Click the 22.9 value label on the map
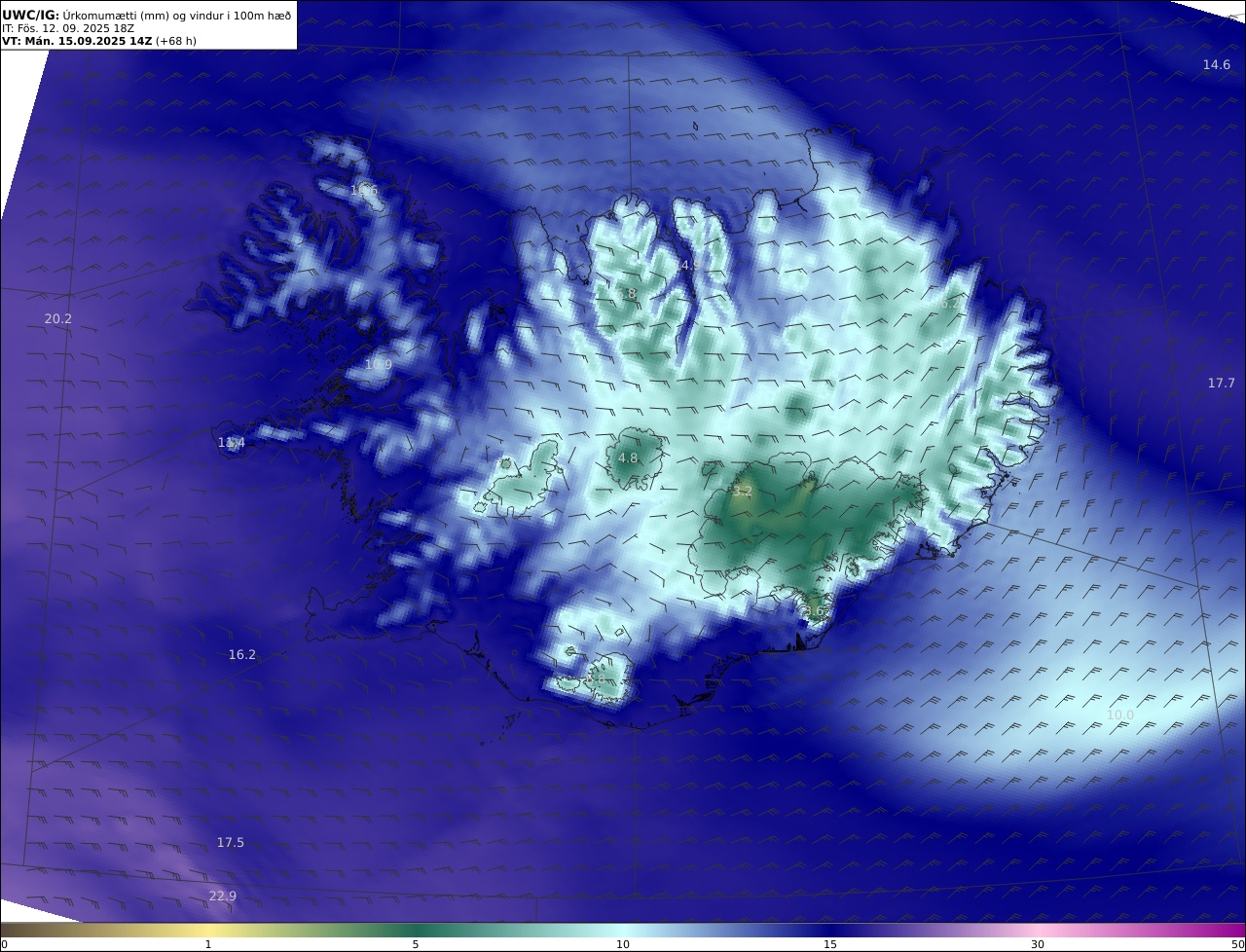 click(x=222, y=896)
